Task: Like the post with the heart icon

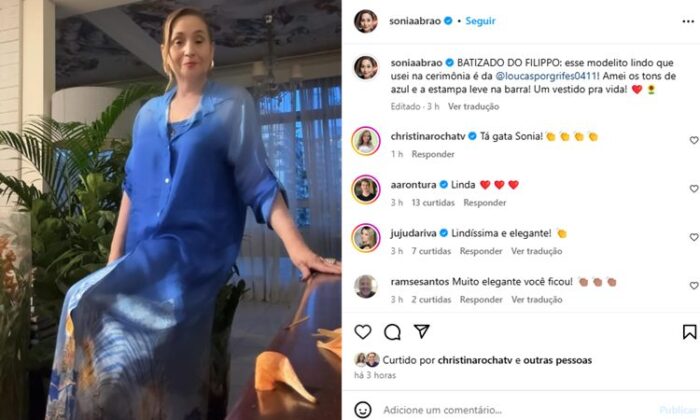Action: point(363,332)
